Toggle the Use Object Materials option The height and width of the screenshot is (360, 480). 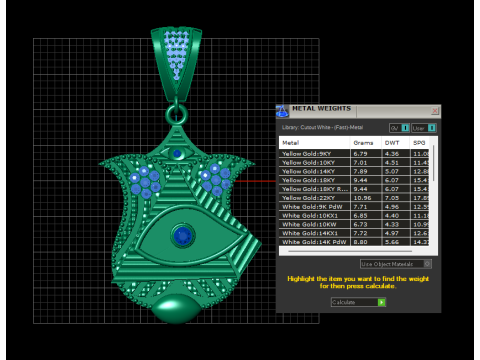(x=396, y=264)
